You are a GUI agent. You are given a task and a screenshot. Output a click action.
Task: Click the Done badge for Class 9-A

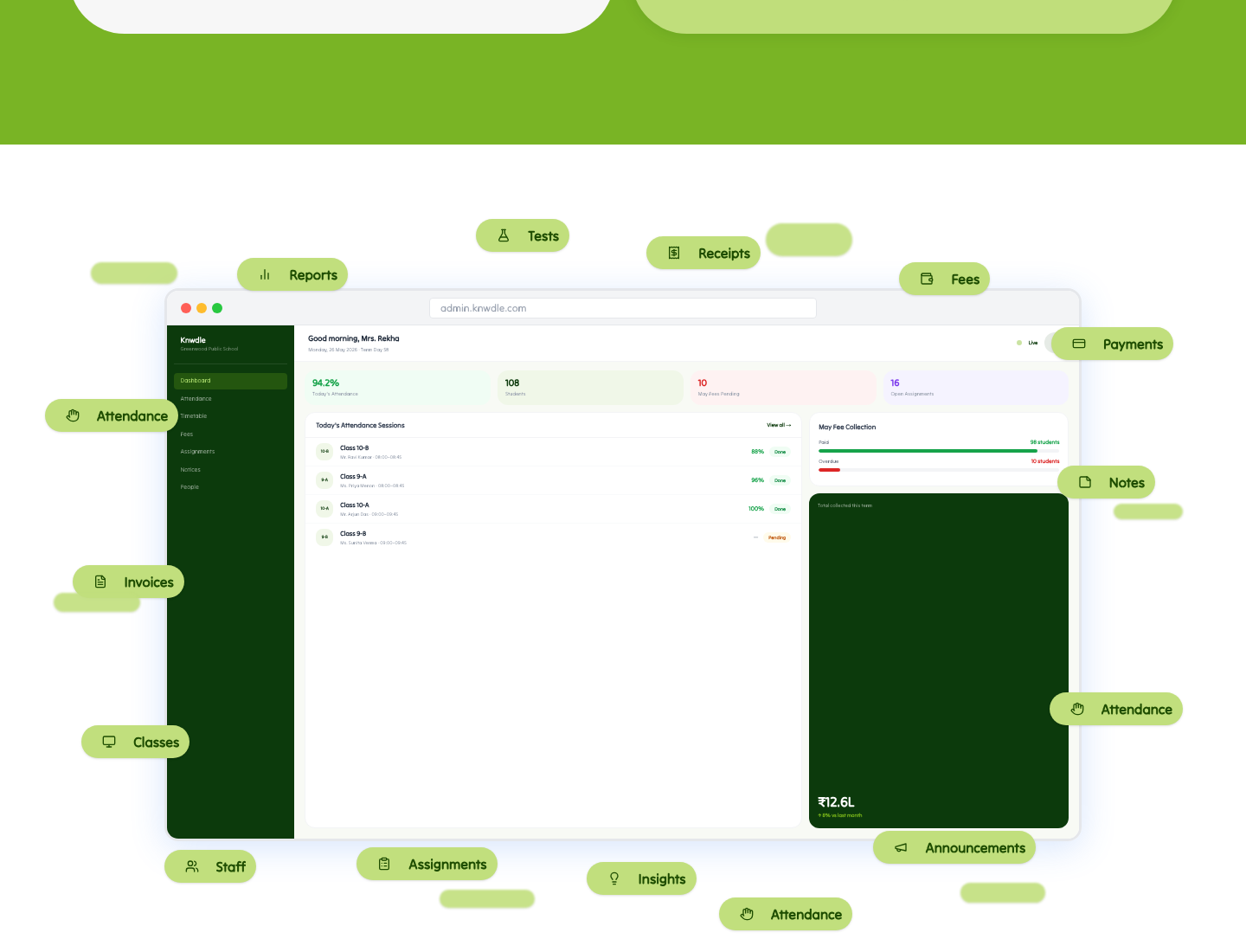coord(780,480)
